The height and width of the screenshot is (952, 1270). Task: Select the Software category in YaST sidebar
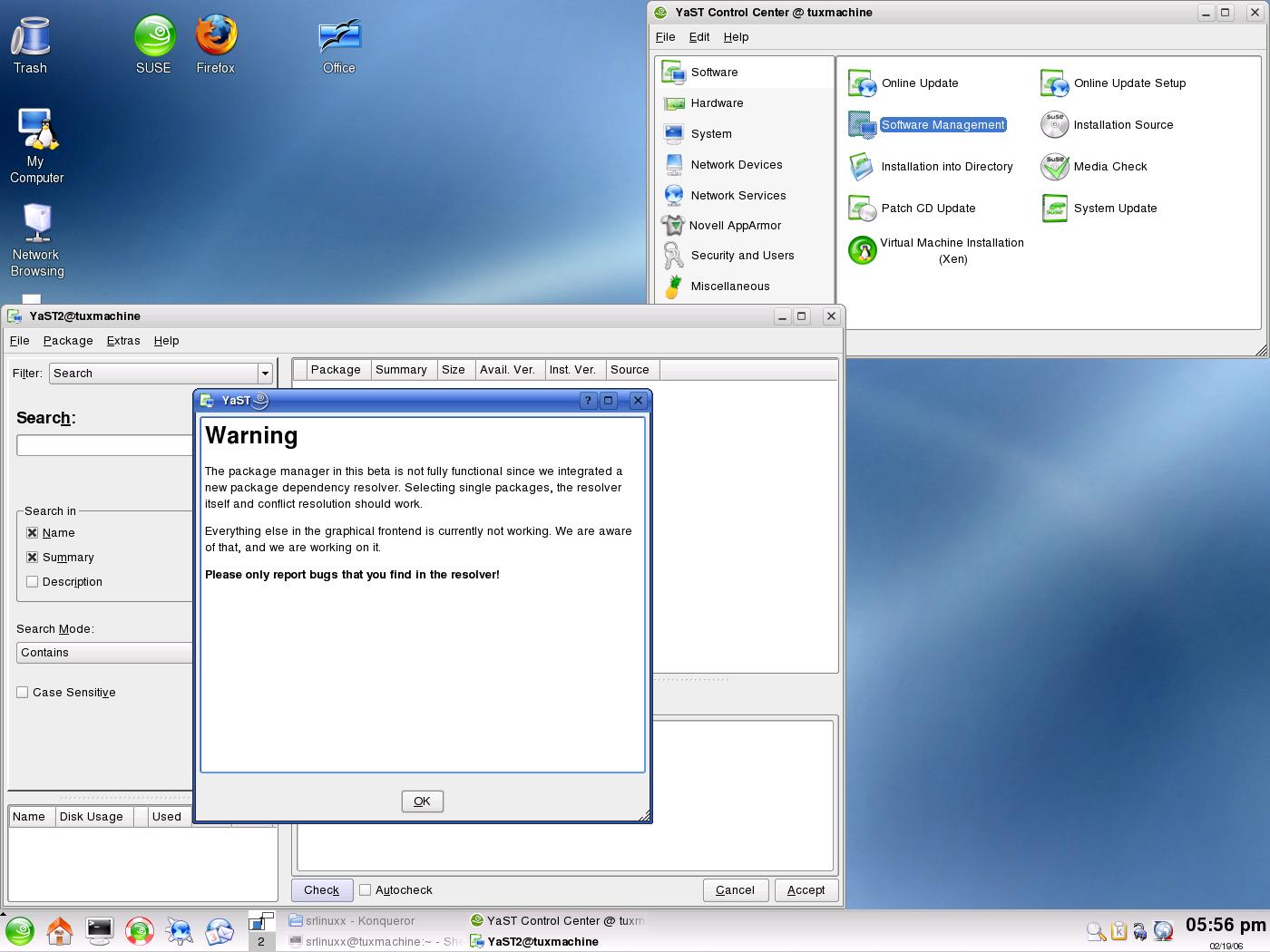click(x=745, y=73)
